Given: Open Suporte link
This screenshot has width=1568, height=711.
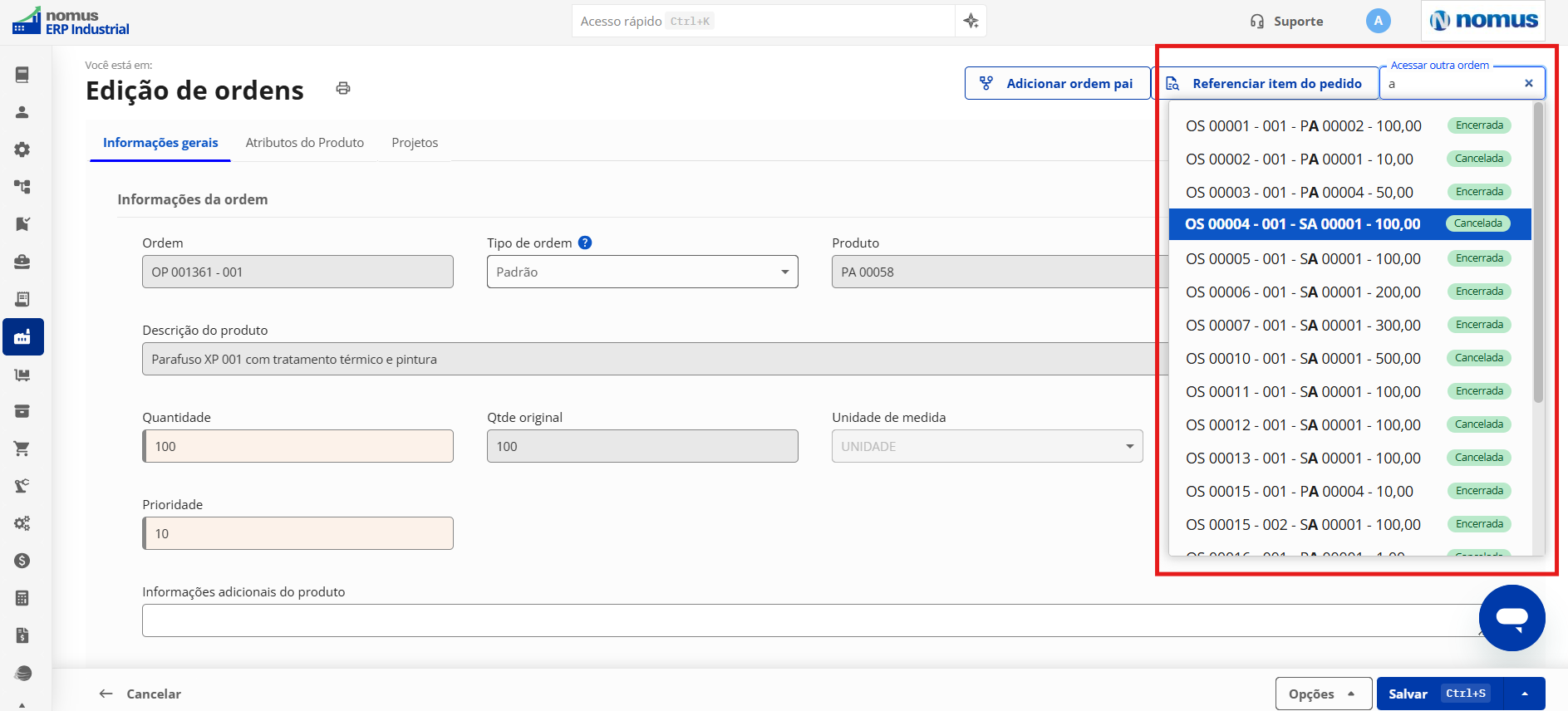Looking at the screenshot, I should [x=1286, y=22].
